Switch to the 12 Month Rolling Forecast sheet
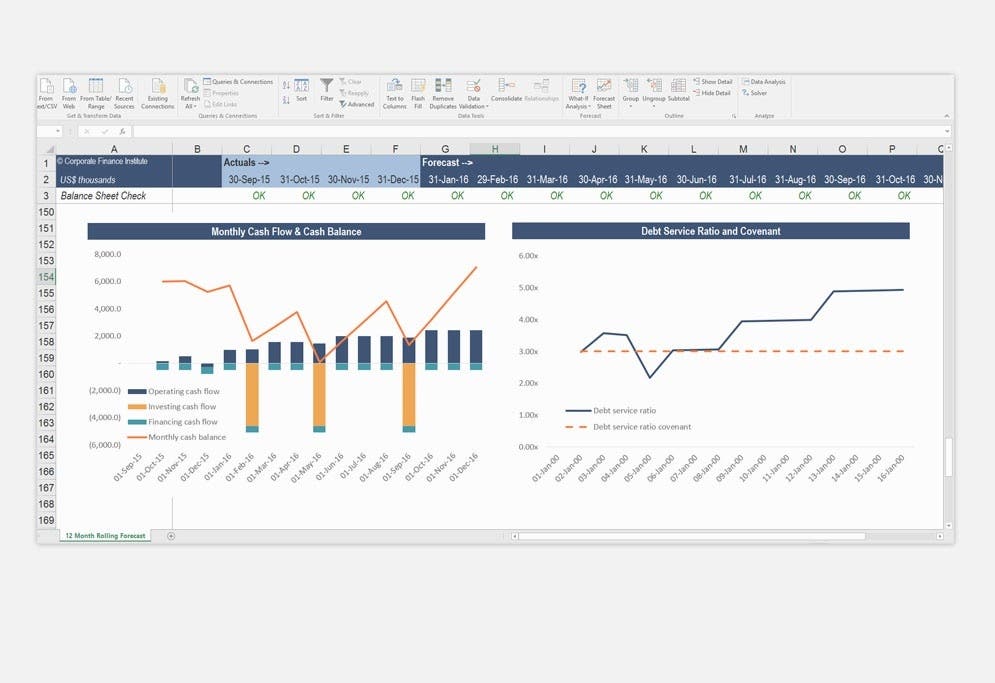The image size is (995, 683). click(103, 535)
